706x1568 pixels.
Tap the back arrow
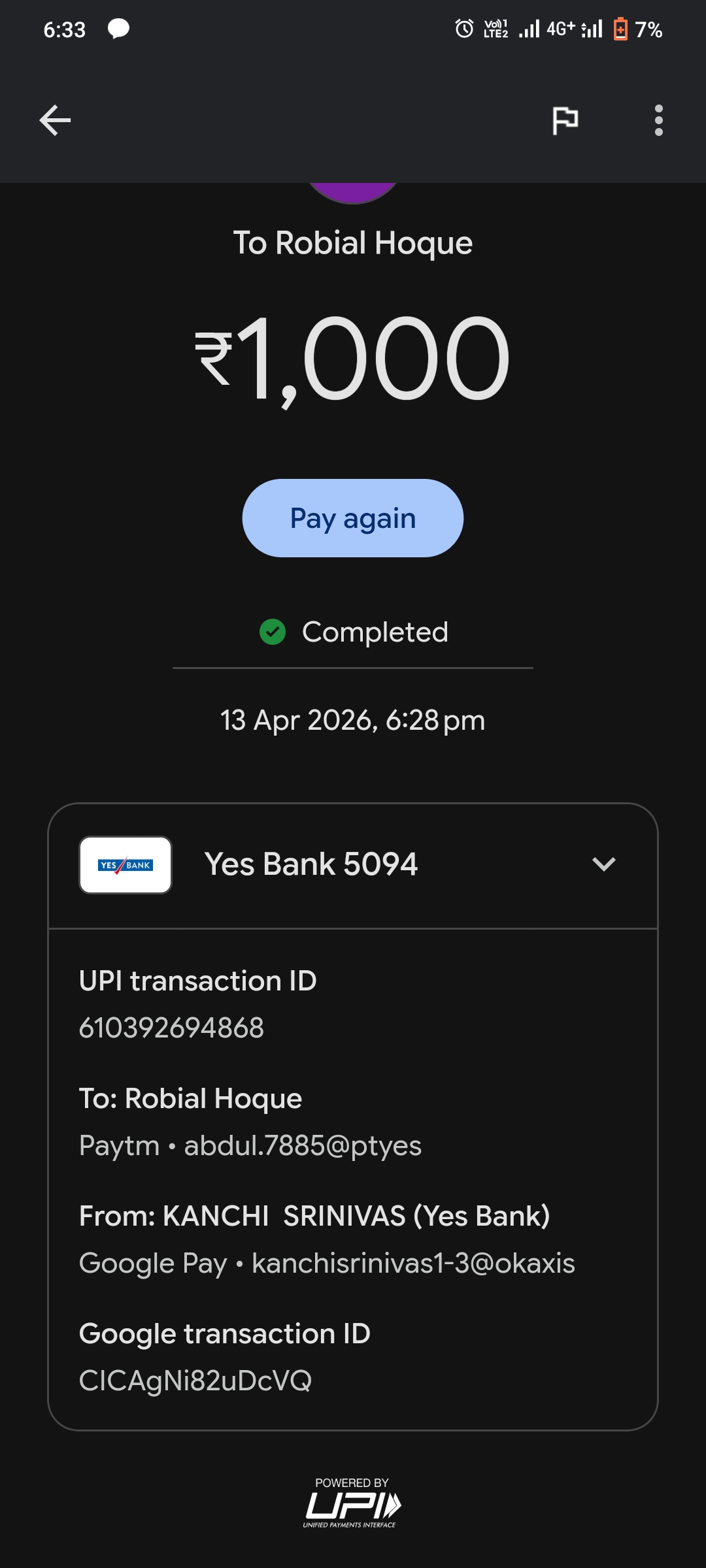pyautogui.click(x=55, y=121)
